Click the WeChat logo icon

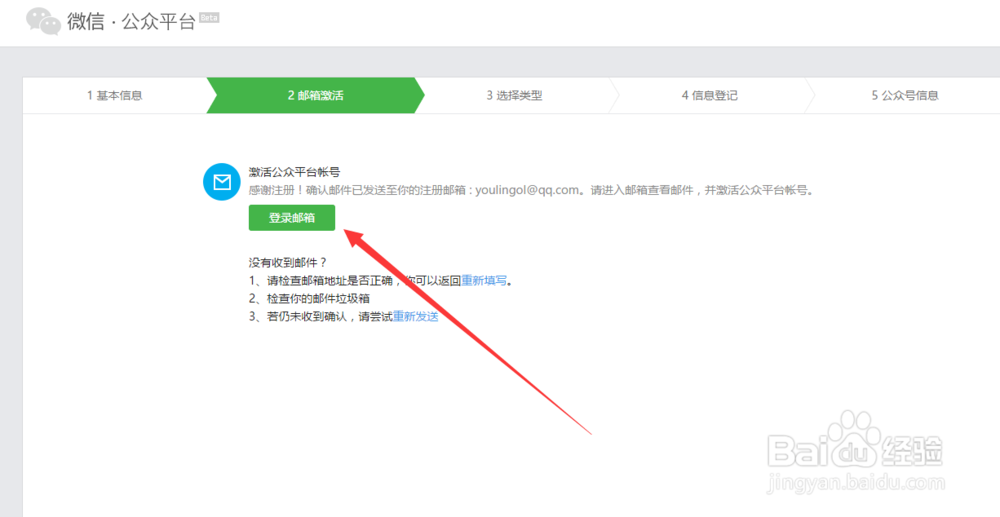(43, 21)
